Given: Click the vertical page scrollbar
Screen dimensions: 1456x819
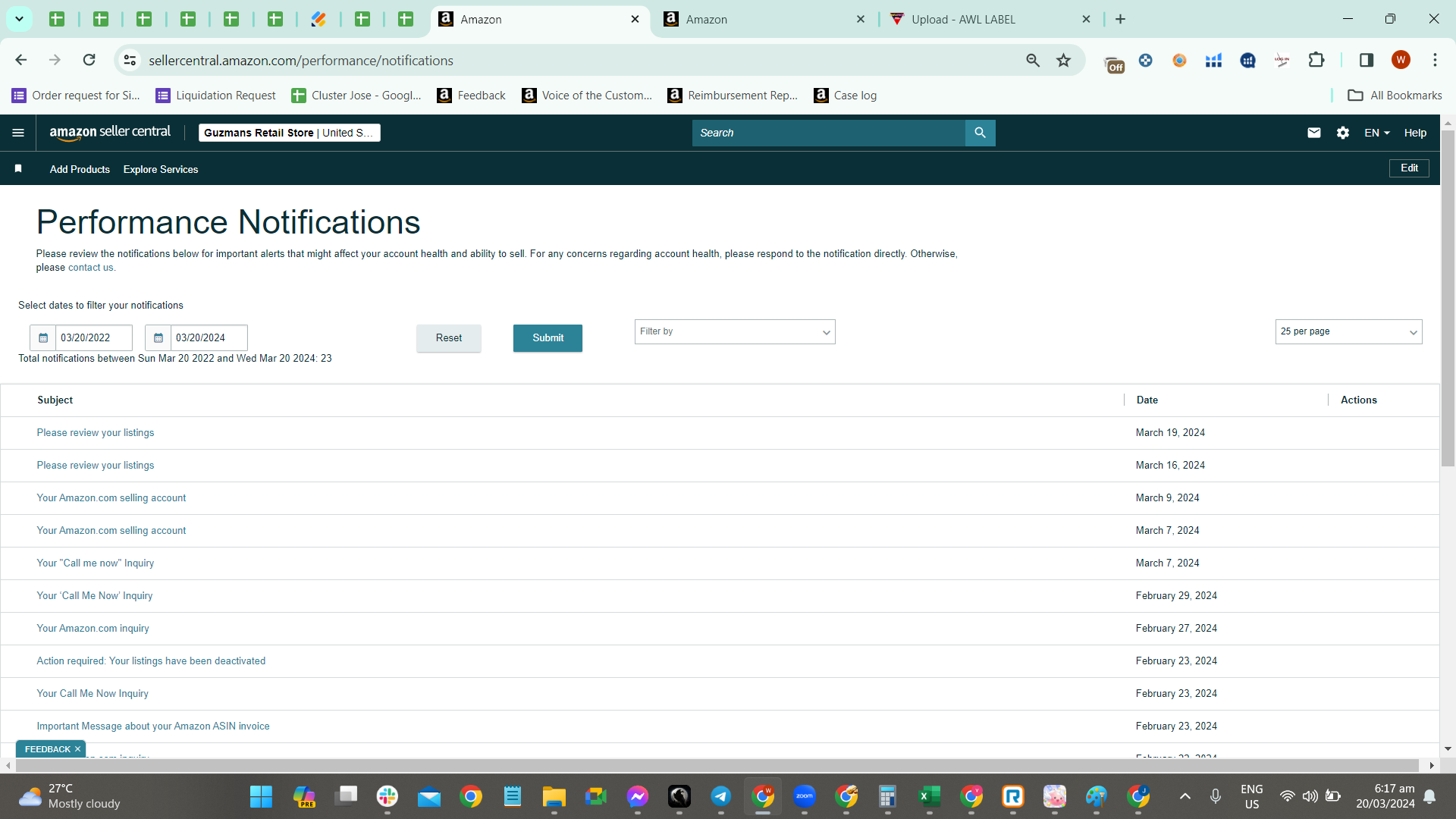Looking at the screenshot, I should [1448, 299].
